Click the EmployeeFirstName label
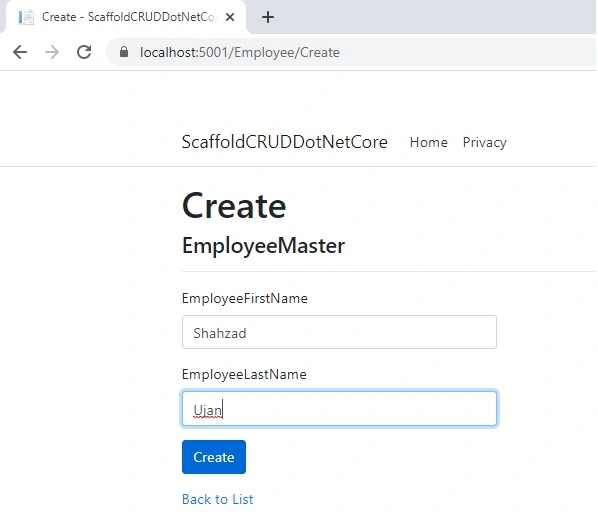The height and width of the screenshot is (516, 598). [245, 298]
